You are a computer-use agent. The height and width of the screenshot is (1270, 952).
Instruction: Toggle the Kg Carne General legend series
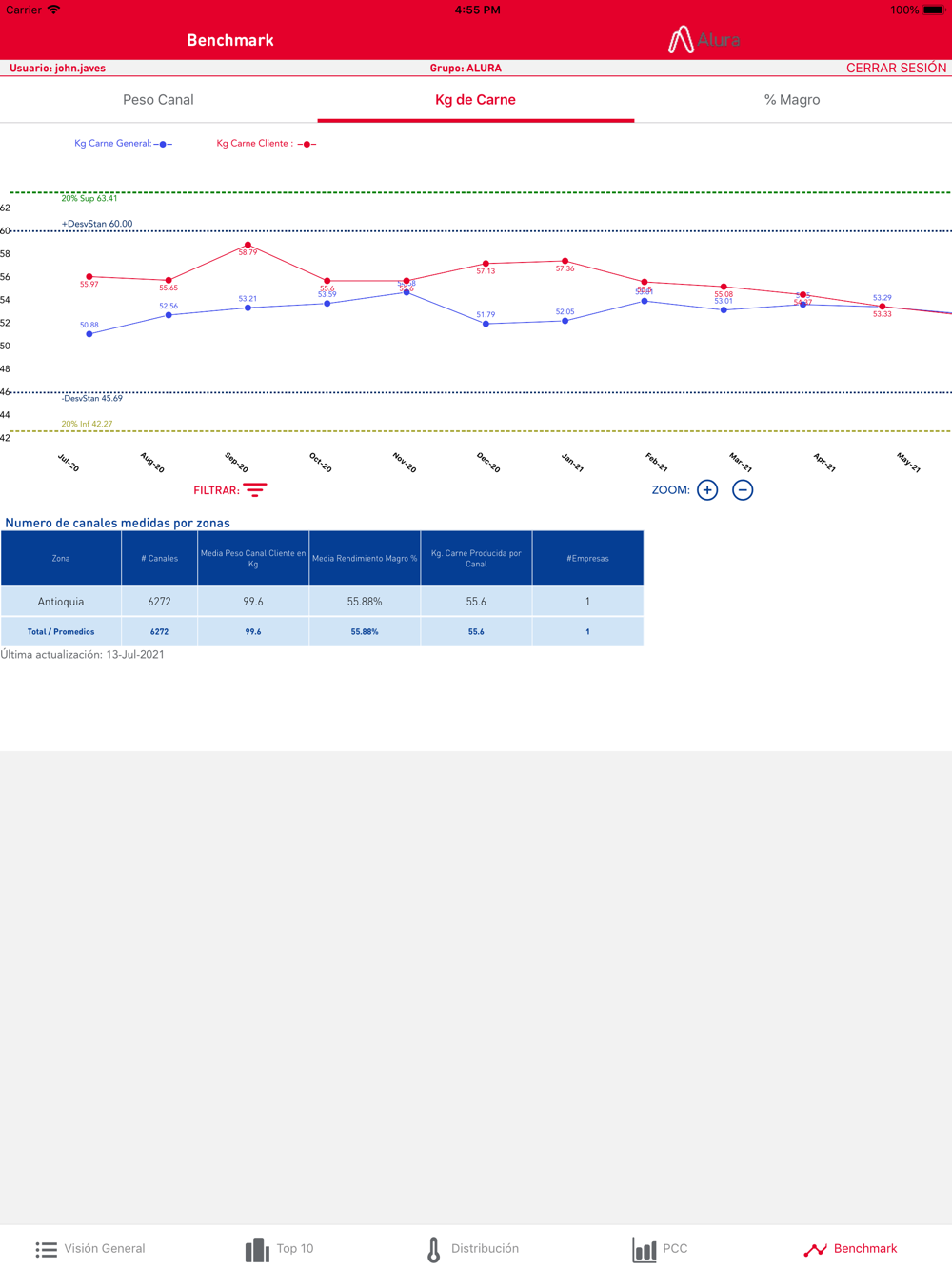[122, 144]
